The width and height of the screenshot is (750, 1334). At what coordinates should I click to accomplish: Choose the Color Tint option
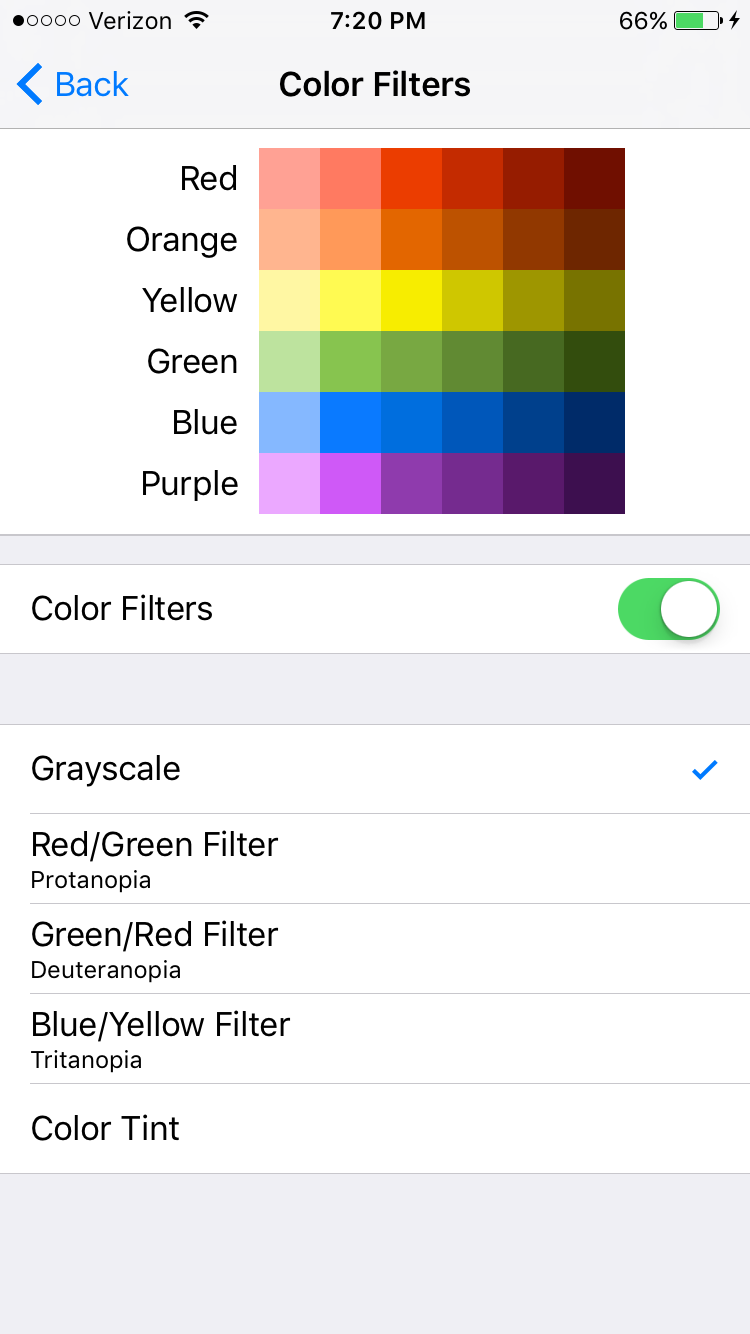[375, 1129]
